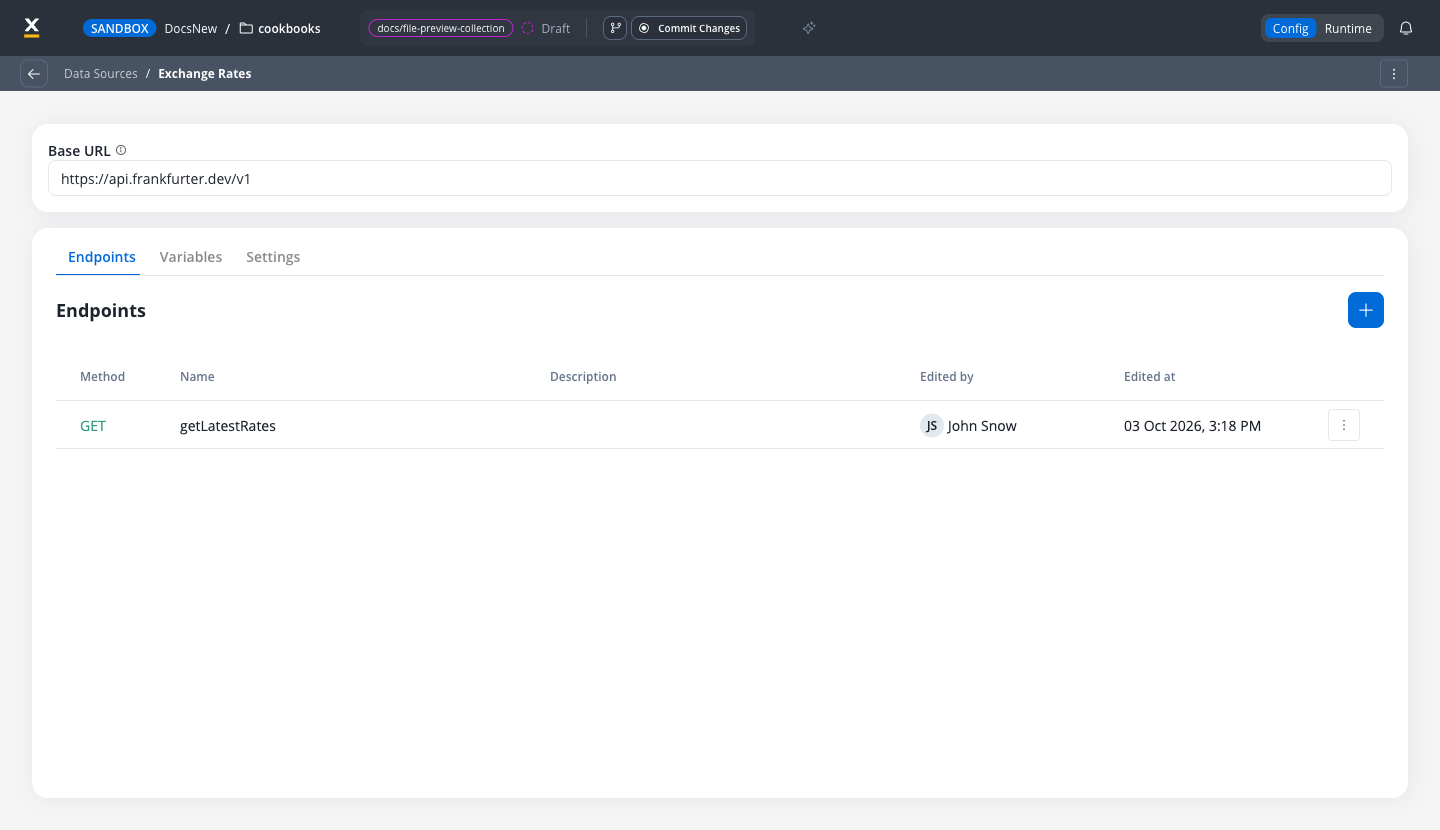Switch to the Variables tab
Screen dimensions: 1440x830
pyautogui.click(x=191, y=257)
